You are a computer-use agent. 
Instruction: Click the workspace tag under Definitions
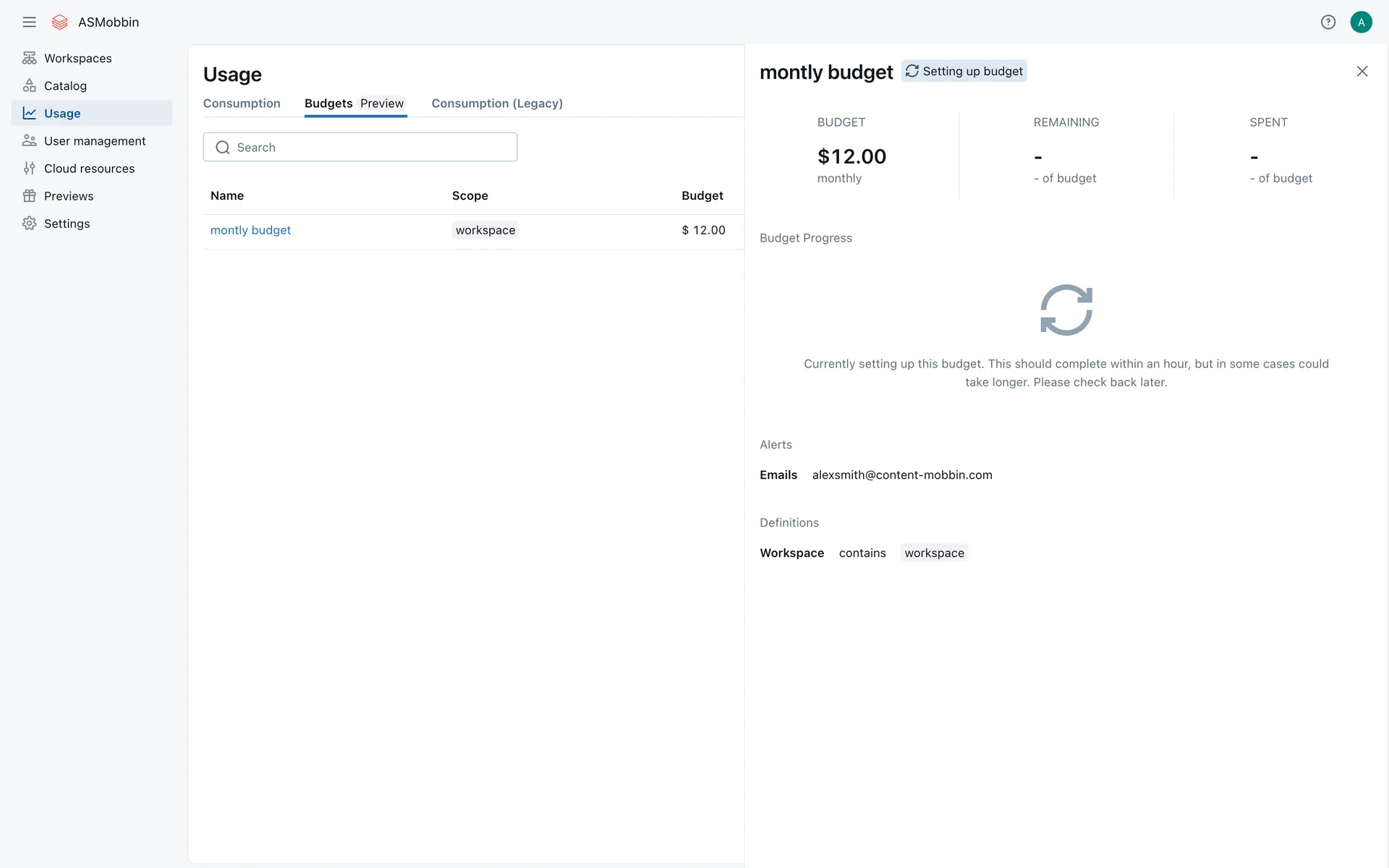click(934, 553)
